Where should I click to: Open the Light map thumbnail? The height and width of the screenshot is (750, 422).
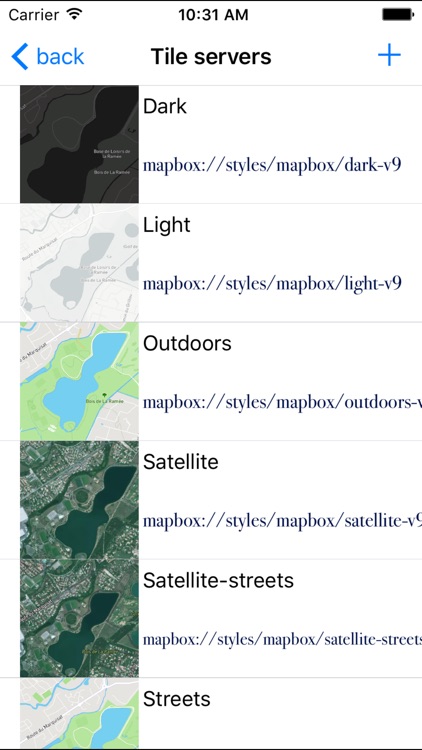click(79, 263)
